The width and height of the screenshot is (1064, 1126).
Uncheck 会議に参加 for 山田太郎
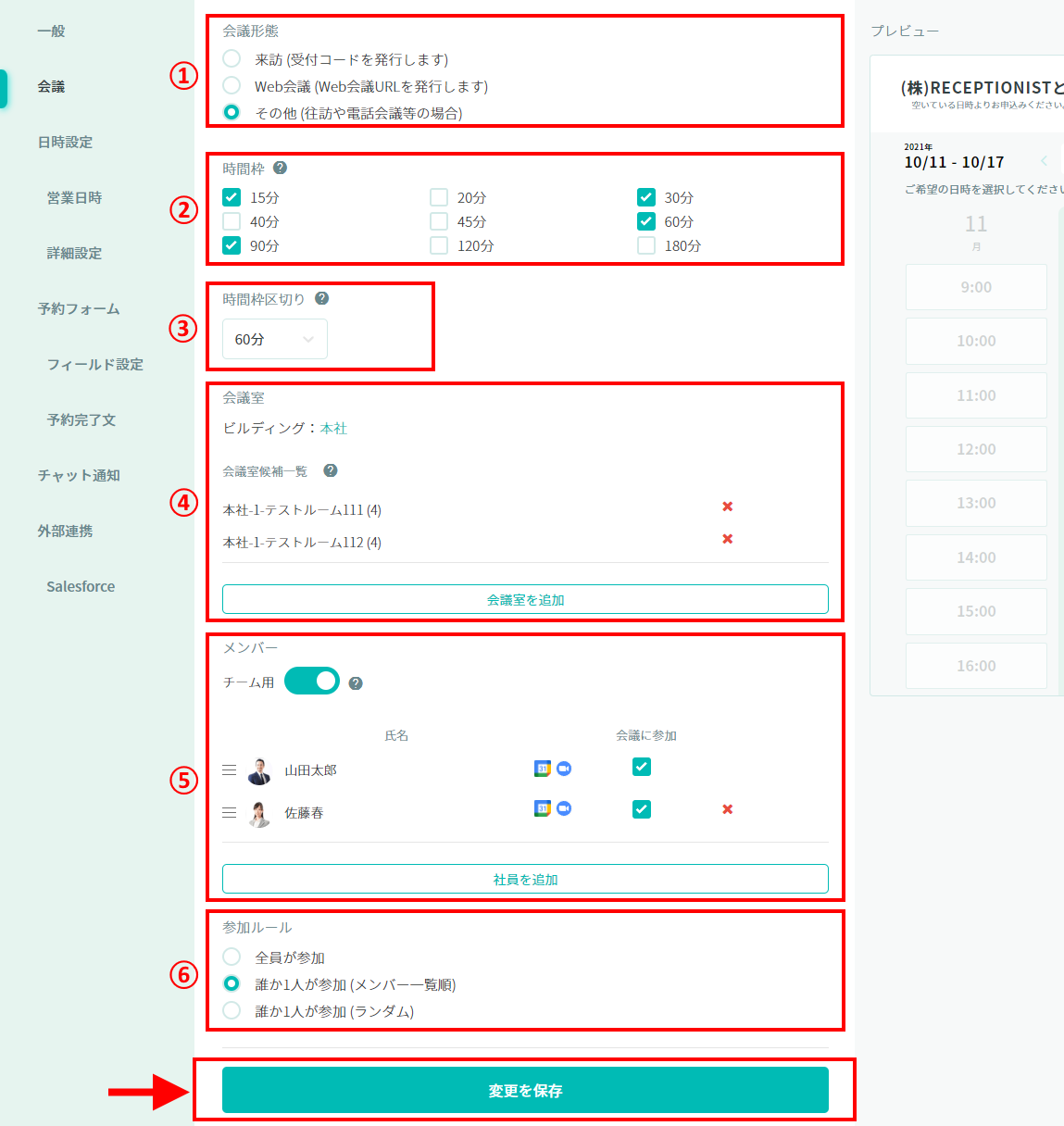click(641, 767)
